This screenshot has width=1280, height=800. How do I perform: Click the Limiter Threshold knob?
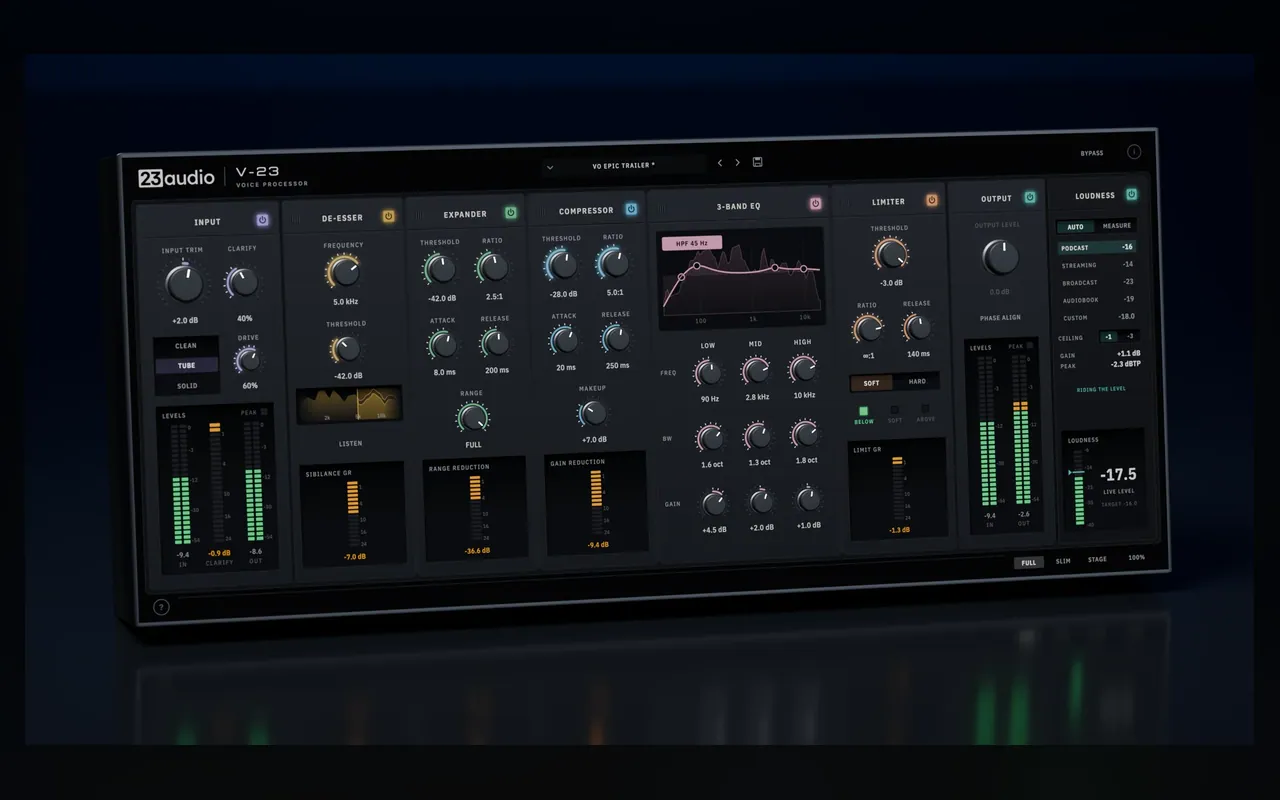pos(890,255)
